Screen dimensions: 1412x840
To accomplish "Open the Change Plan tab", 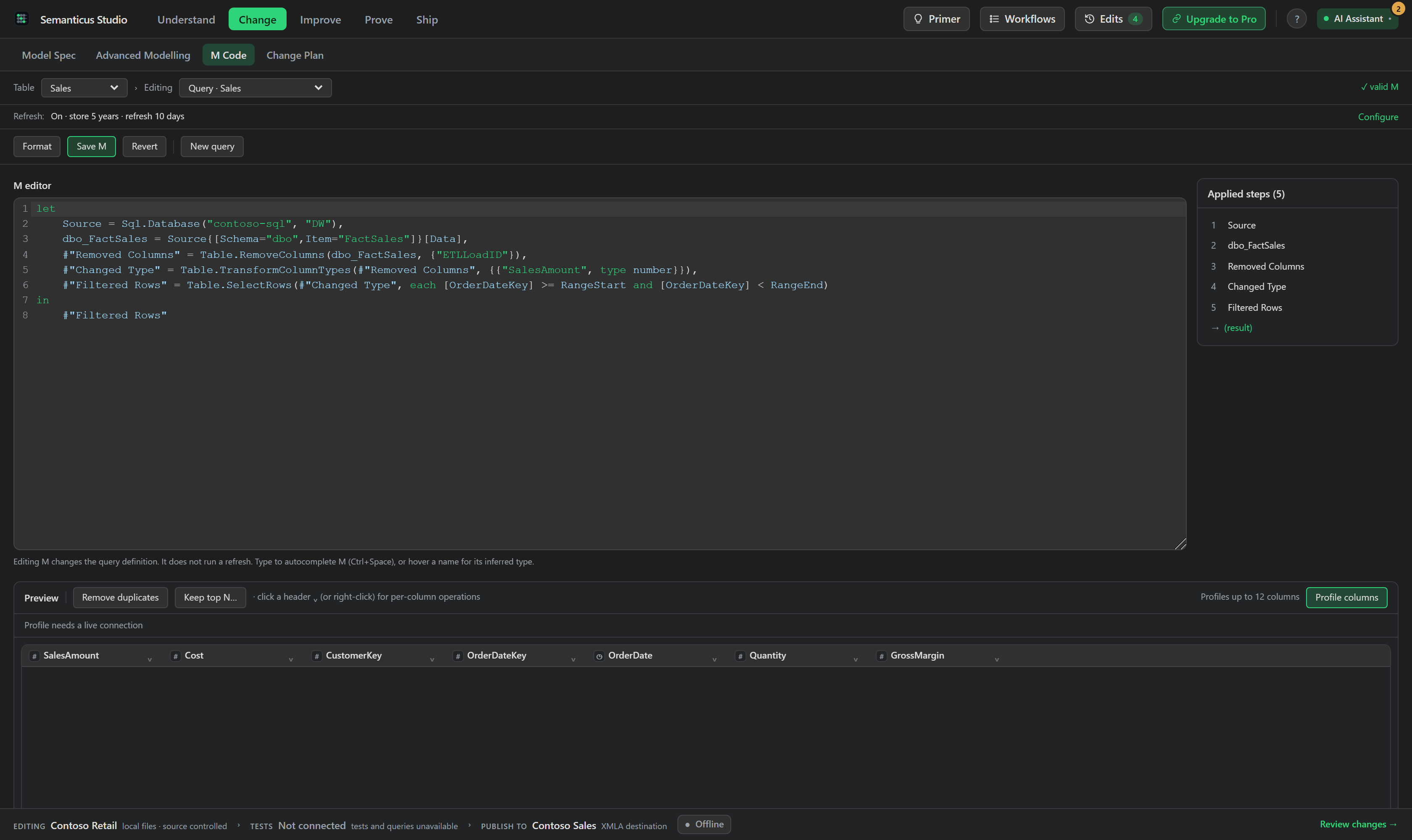I will click(295, 55).
